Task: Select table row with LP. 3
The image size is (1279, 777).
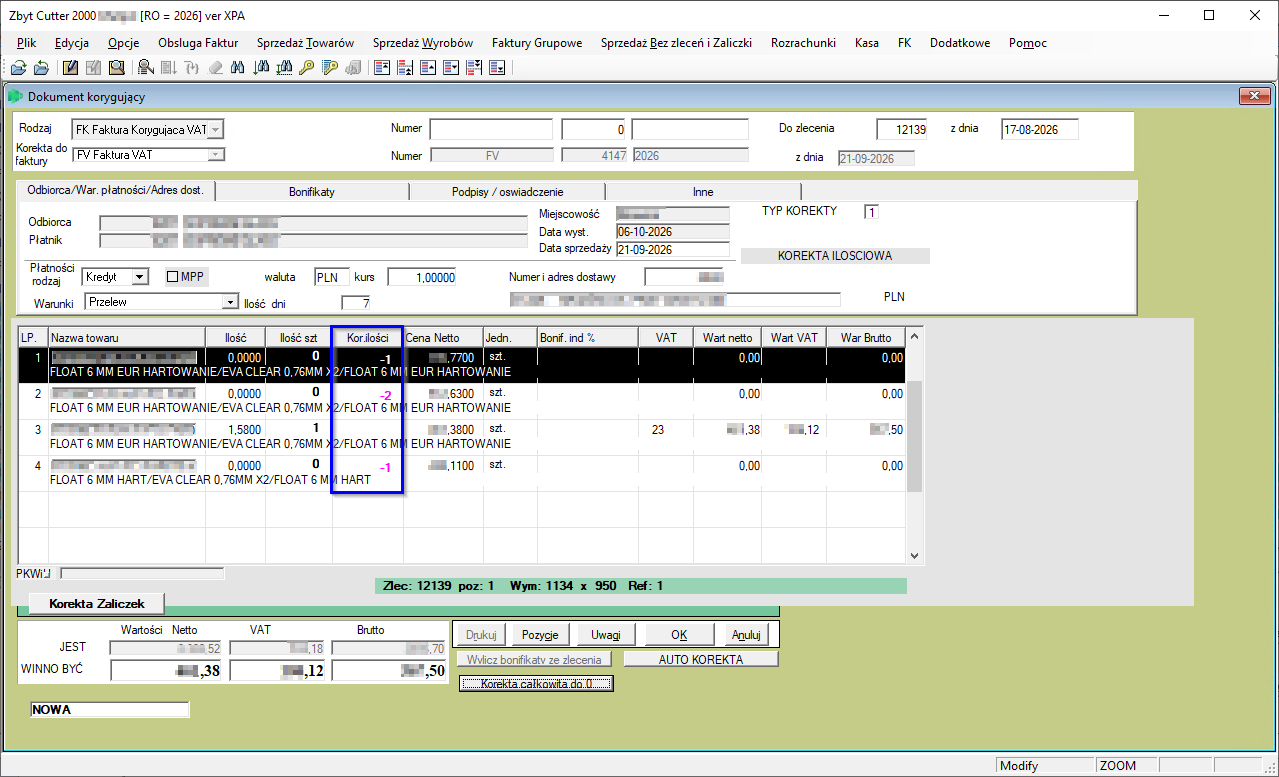Action: pyautogui.click(x=462, y=437)
